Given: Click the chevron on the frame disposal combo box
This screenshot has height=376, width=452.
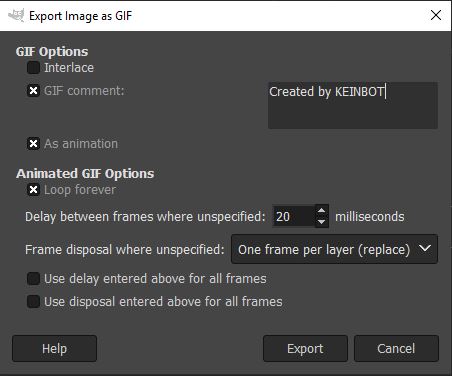Looking at the screenshot, I should click(x=425, y=249).
